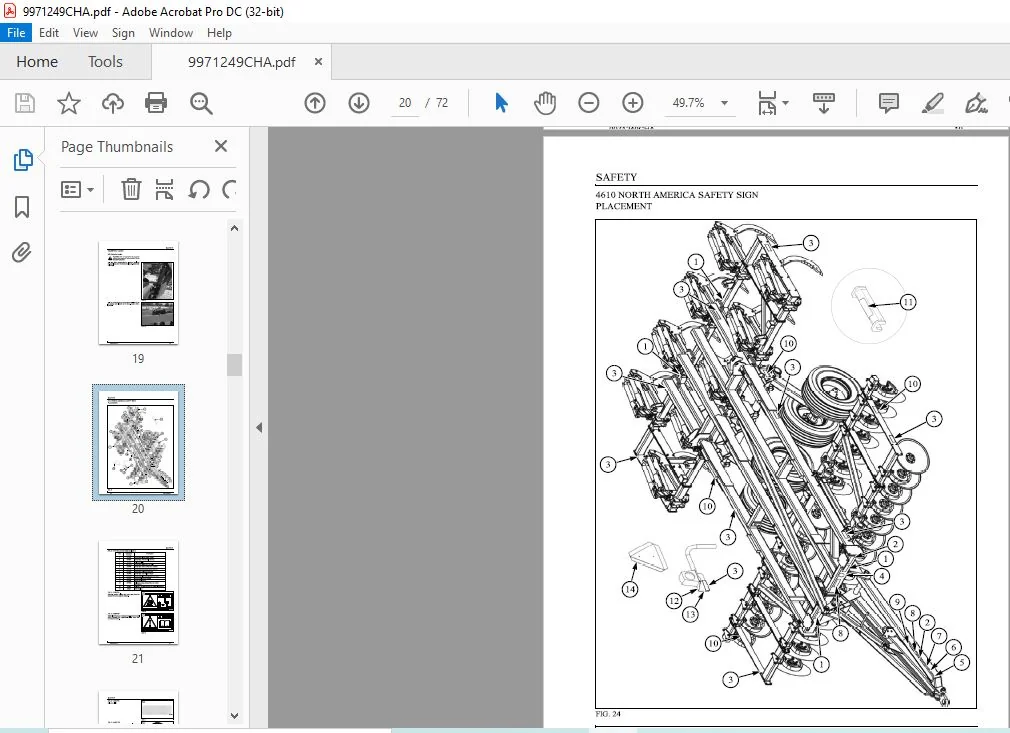Click the SAFETY heading in document

(616, 177)
